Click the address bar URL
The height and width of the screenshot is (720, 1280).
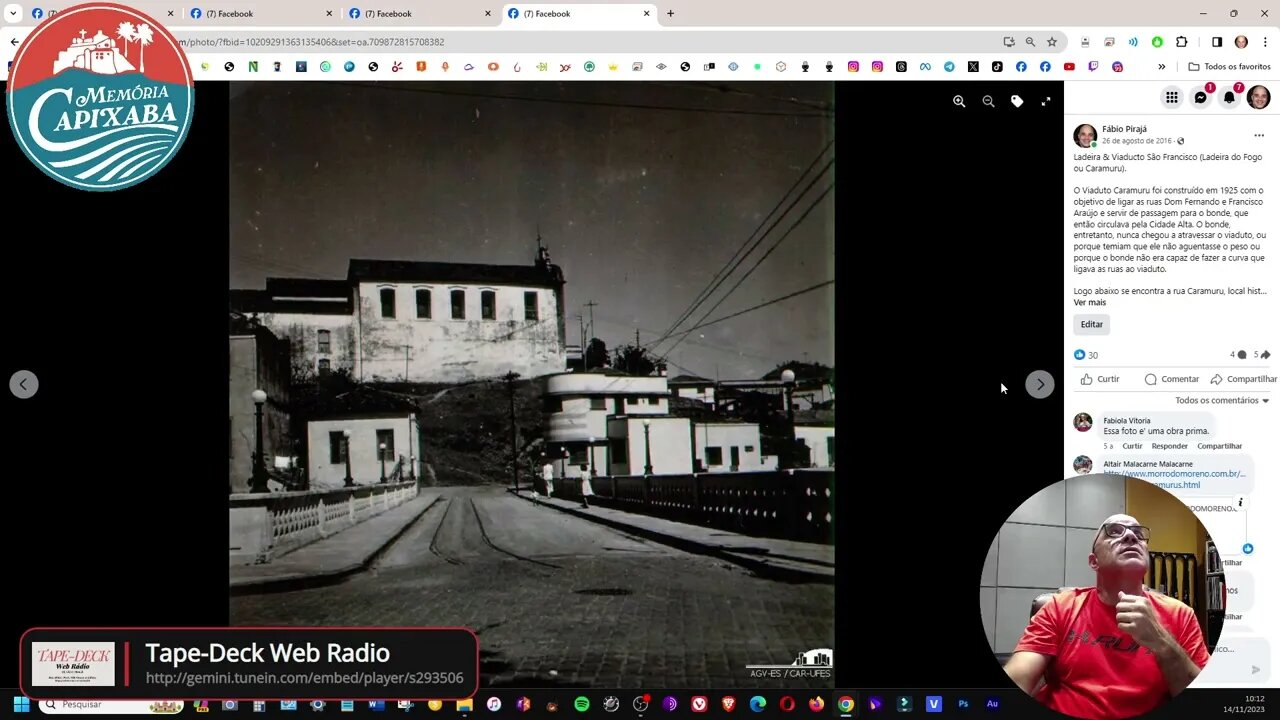point(310,42)
